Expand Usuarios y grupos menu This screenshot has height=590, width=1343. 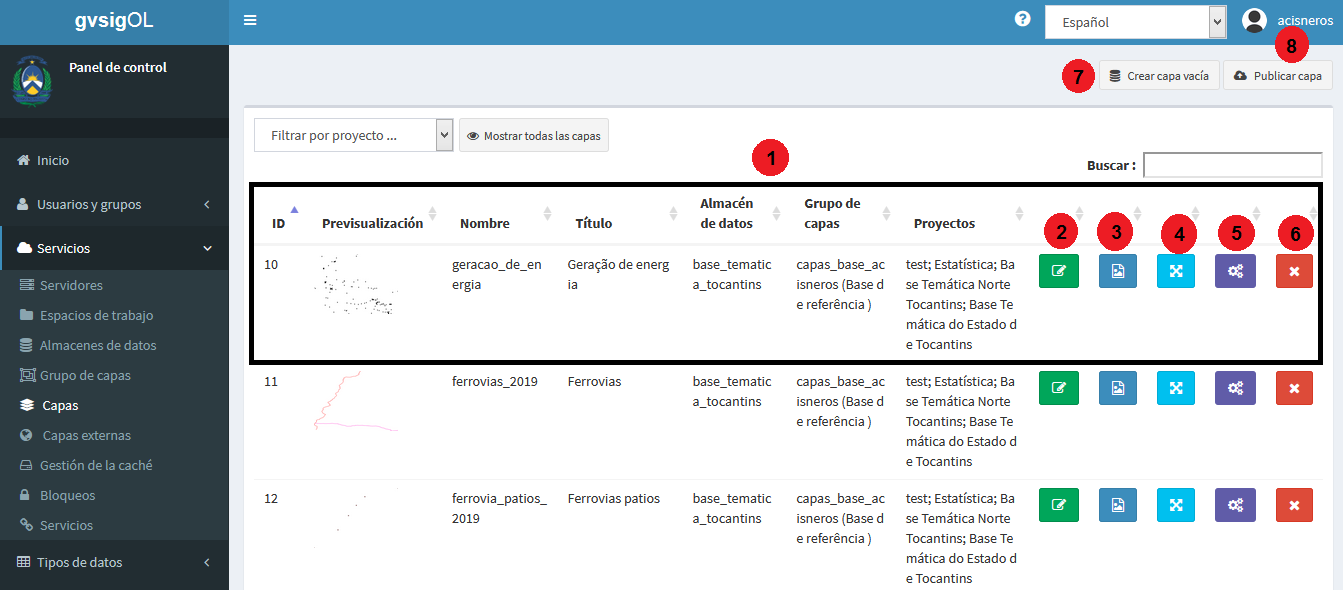pos(114,204)
